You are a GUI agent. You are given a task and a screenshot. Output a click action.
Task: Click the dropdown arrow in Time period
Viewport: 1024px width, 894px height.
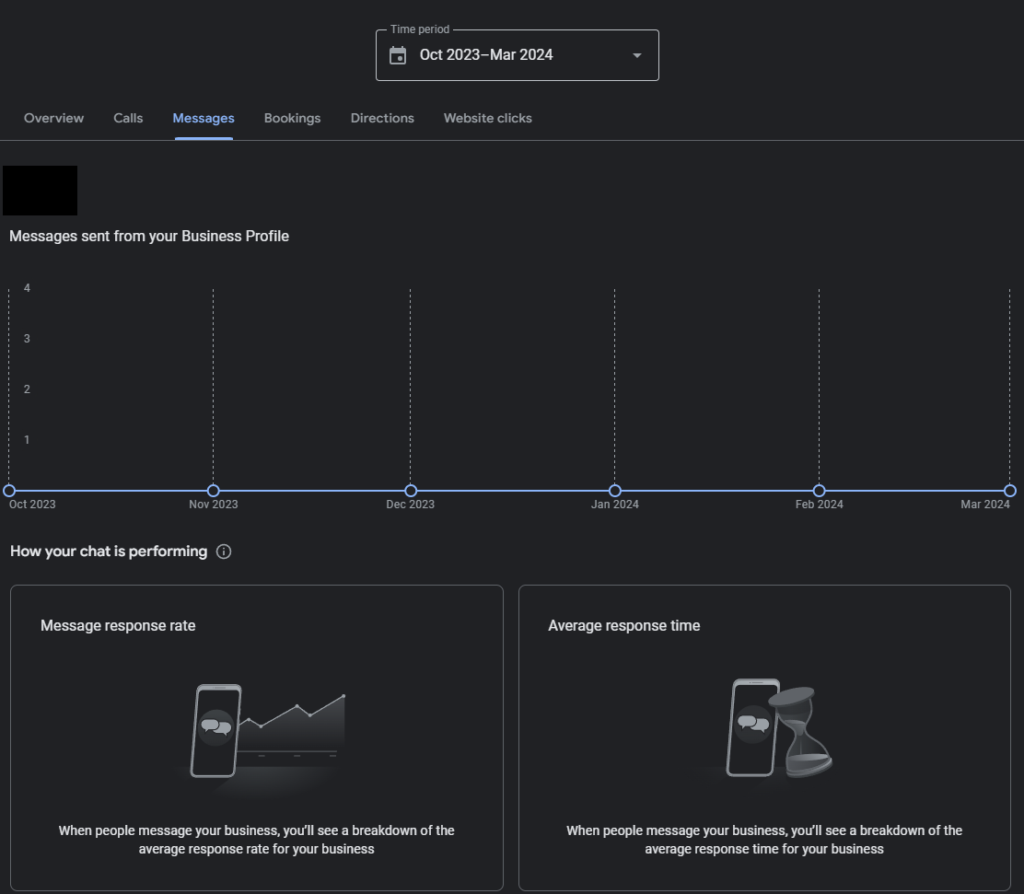point(637,56)
